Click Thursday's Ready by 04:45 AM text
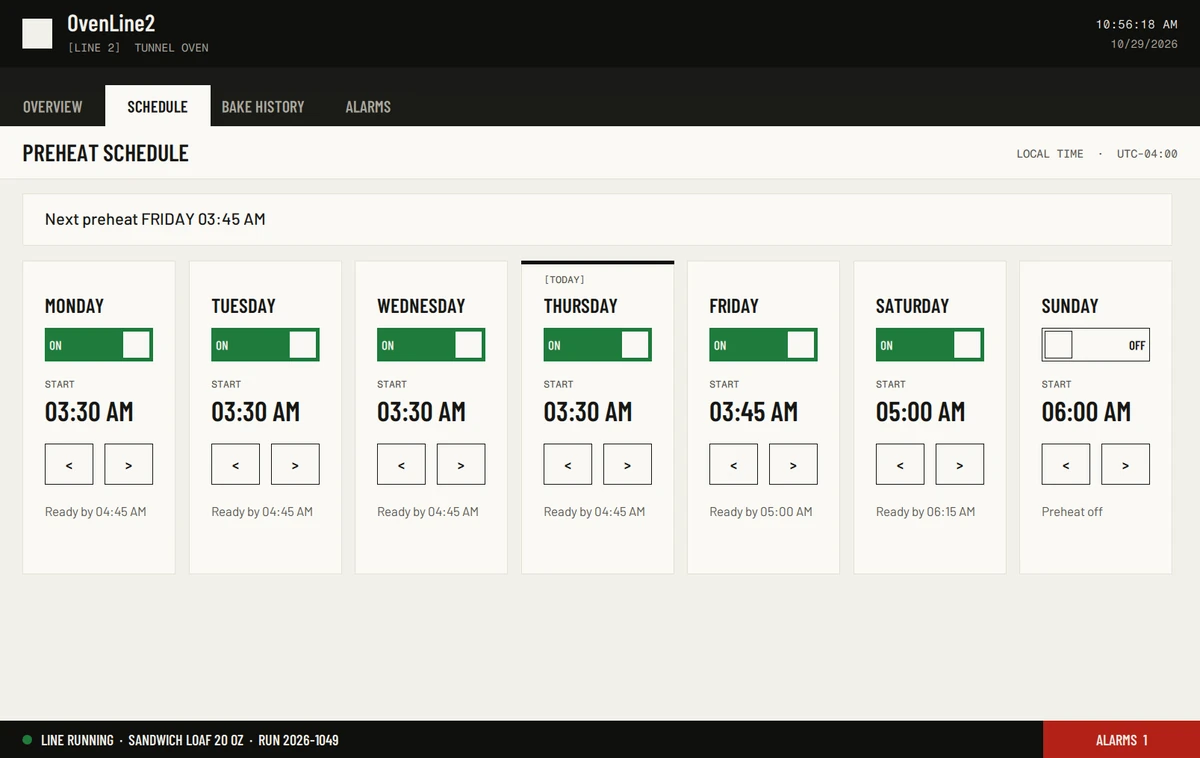The image size is (1200, 758). click(594, 512)
